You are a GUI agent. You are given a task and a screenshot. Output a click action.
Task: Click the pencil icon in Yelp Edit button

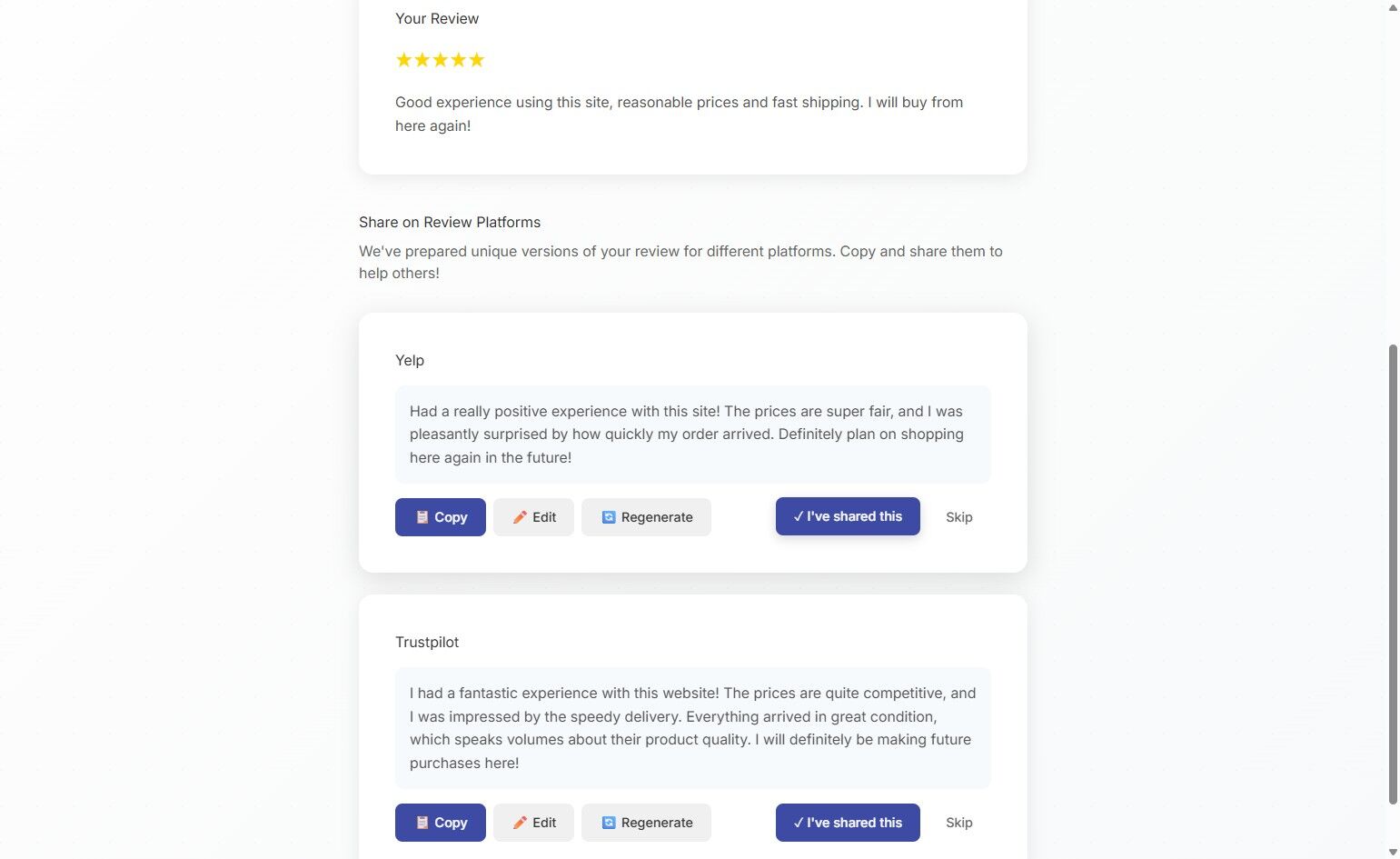(x=520, y=517)
